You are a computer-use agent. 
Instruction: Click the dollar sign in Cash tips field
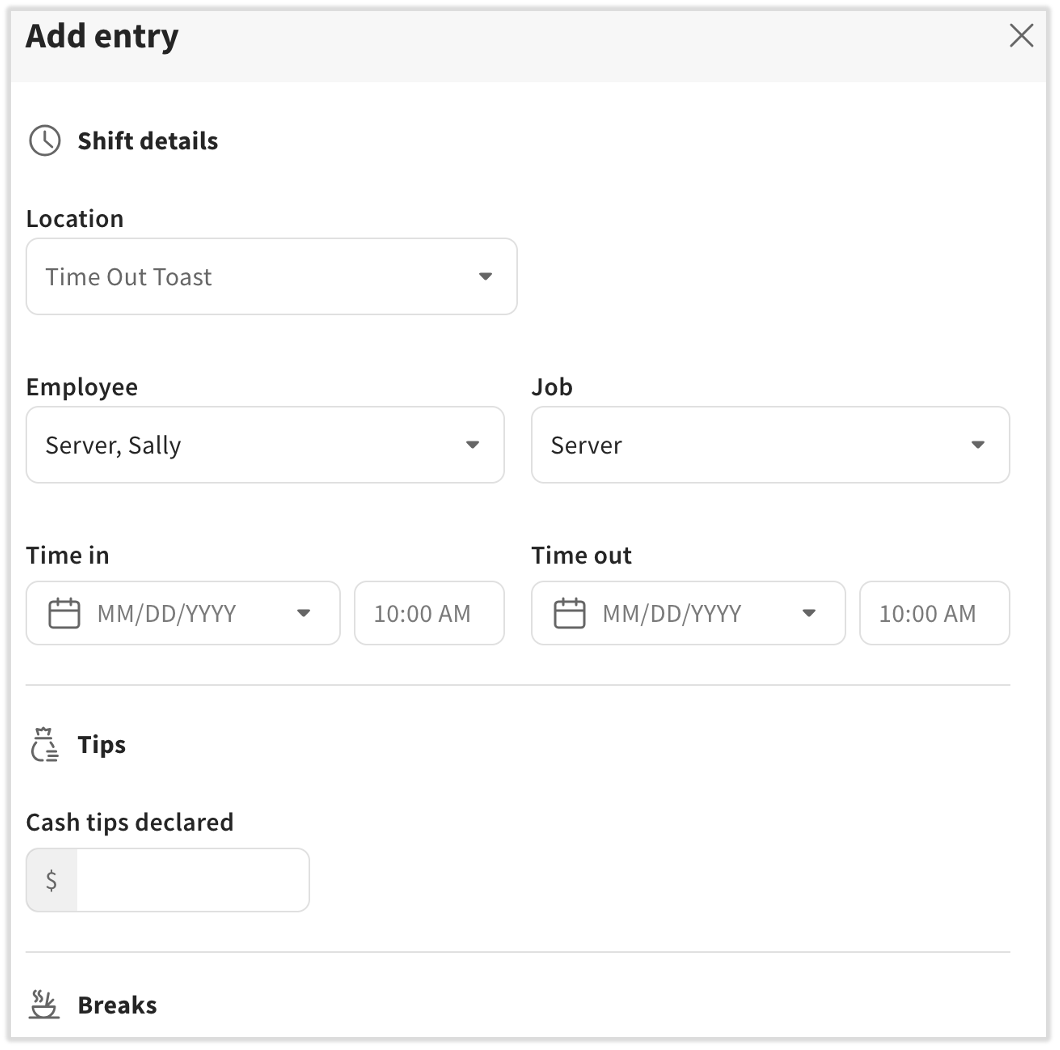[50, 879]
